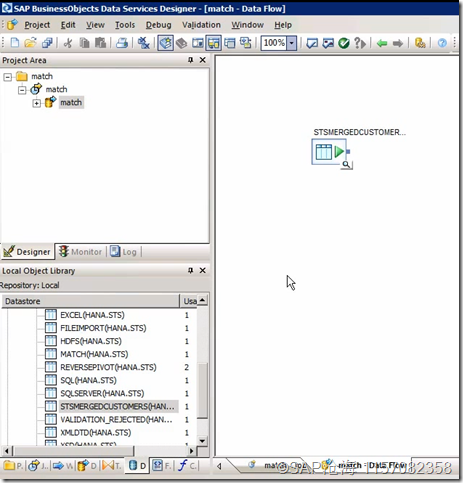Select the HDFS(HANA.STS) table
The width and height of the screenshot is (463, 483).
pyautogui.click(x=91, y=341)
